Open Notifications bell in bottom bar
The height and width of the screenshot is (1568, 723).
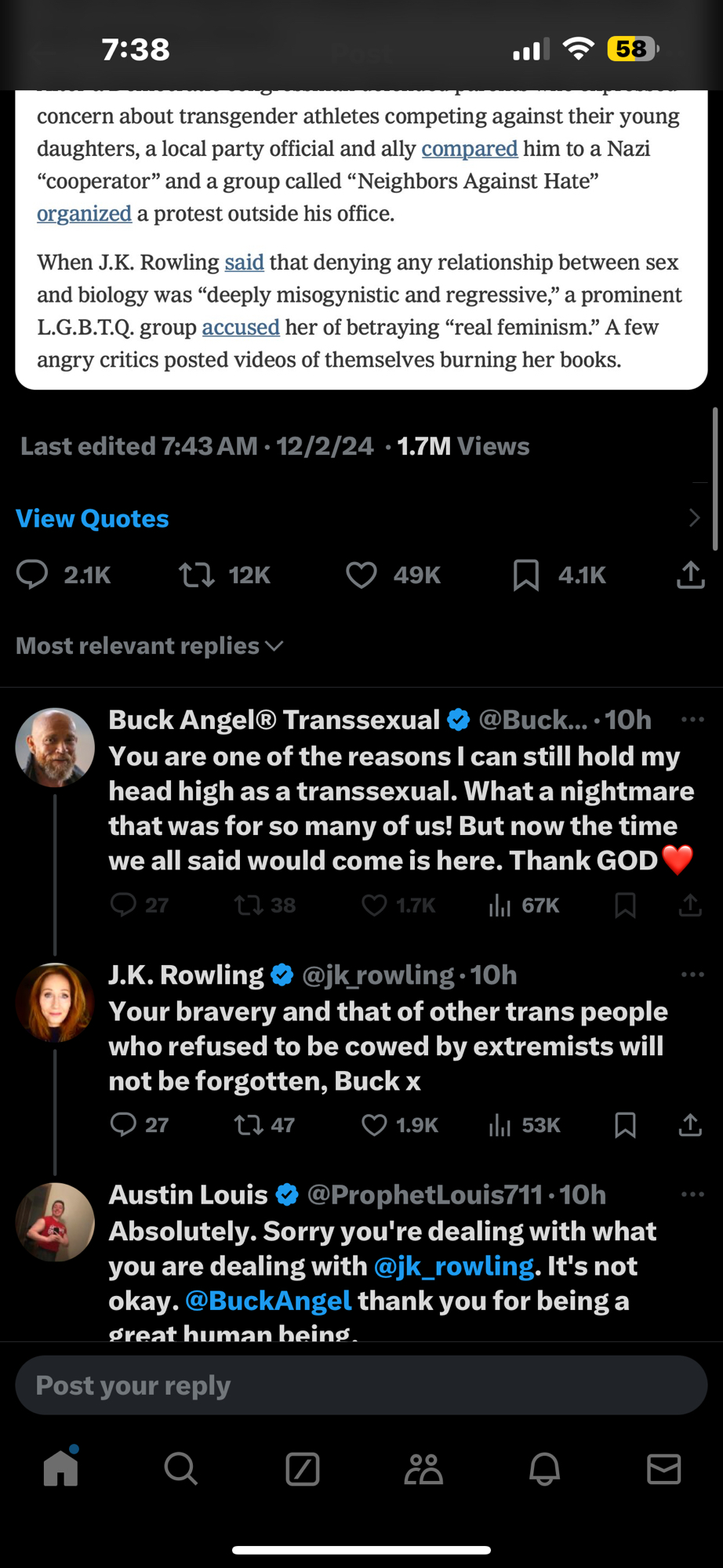pos(544,1468)
